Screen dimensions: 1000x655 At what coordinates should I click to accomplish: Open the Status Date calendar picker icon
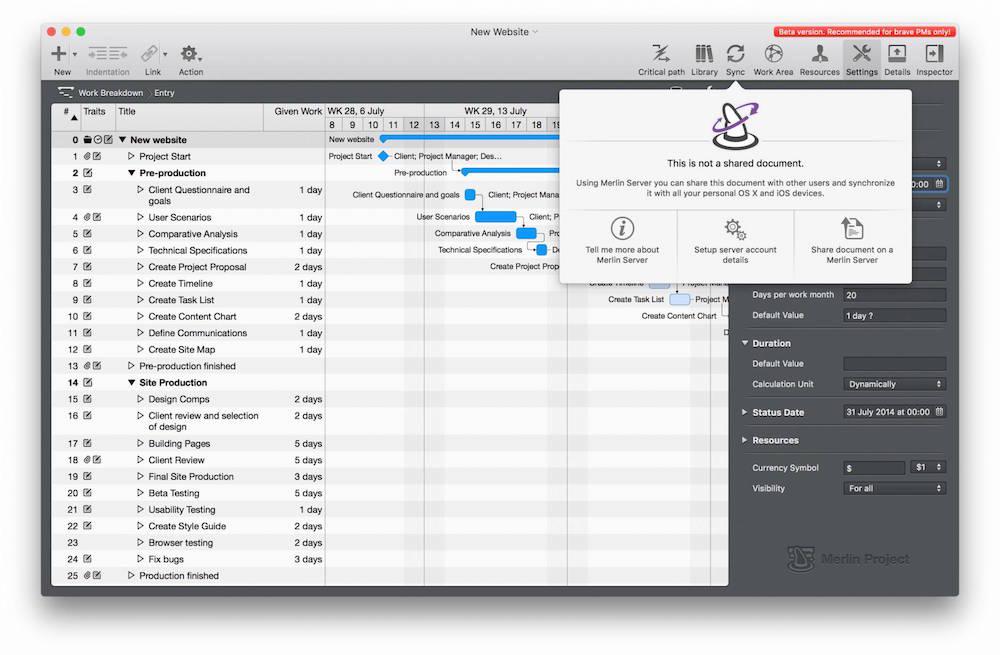pyautogui.click(x=939, y=412)
